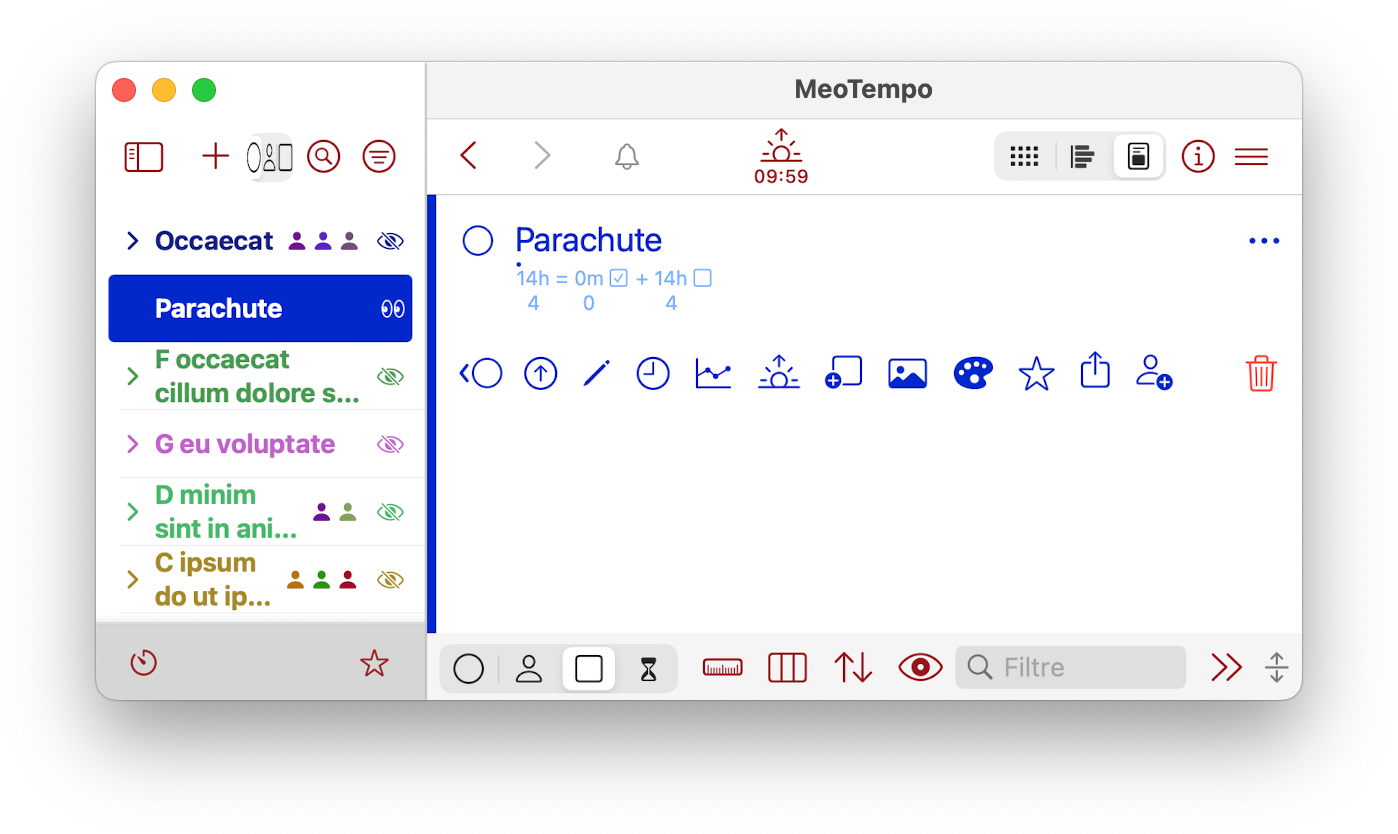Open notifications bell
This screenshot has width=1398, height=834.
pyautogui.click(x=627, y=156)
